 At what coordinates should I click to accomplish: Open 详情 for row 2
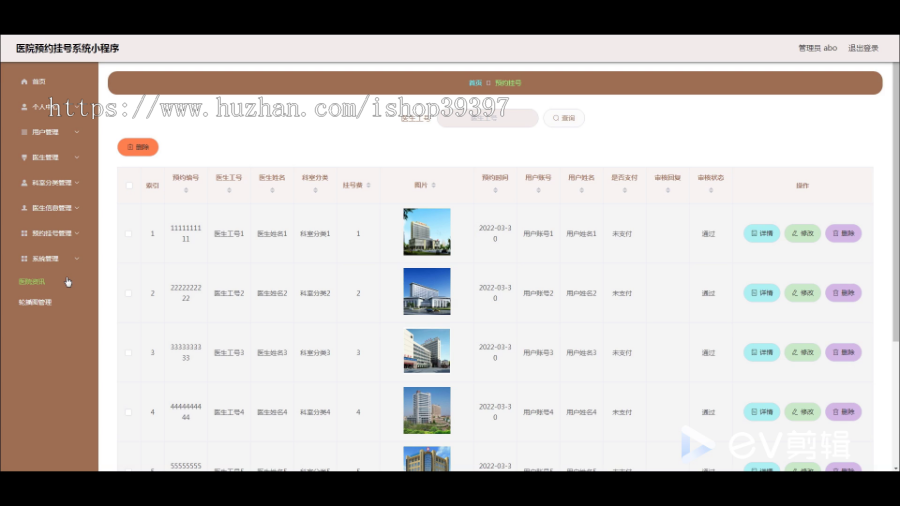click(x=762, y=293)
